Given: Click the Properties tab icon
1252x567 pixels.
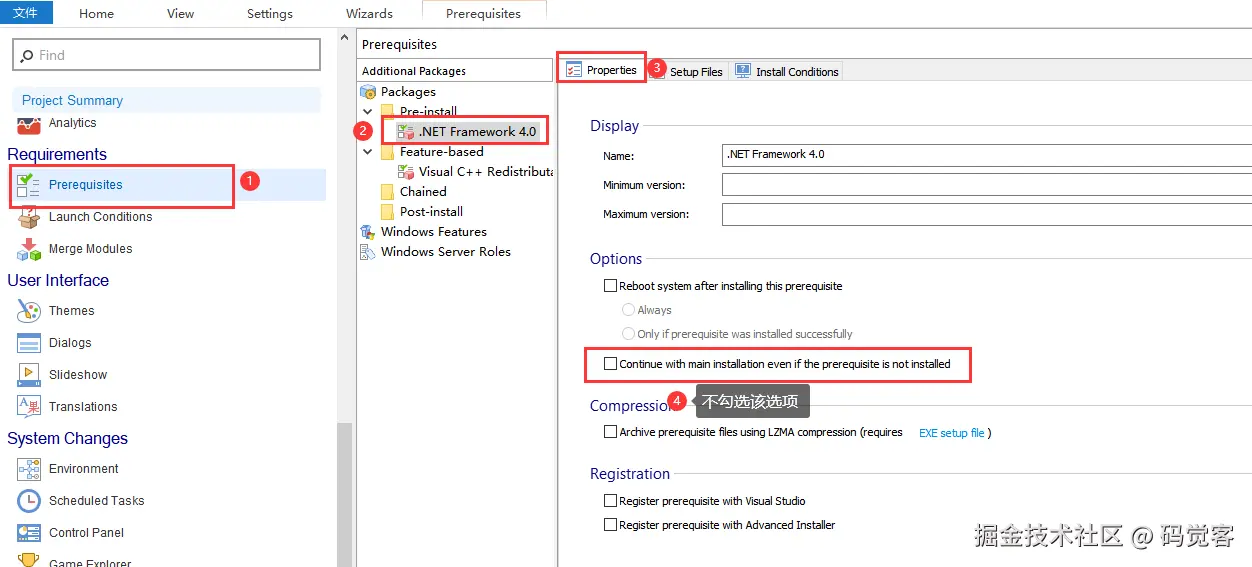Looking at the screenshot, I should pyautogui.click(x=574, y=70).
